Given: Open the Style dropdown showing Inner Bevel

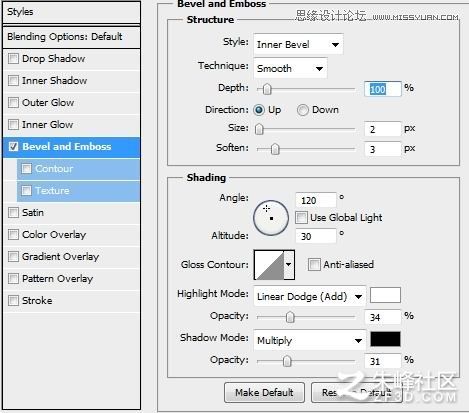Looking at the screenshot, I should 298,44.
